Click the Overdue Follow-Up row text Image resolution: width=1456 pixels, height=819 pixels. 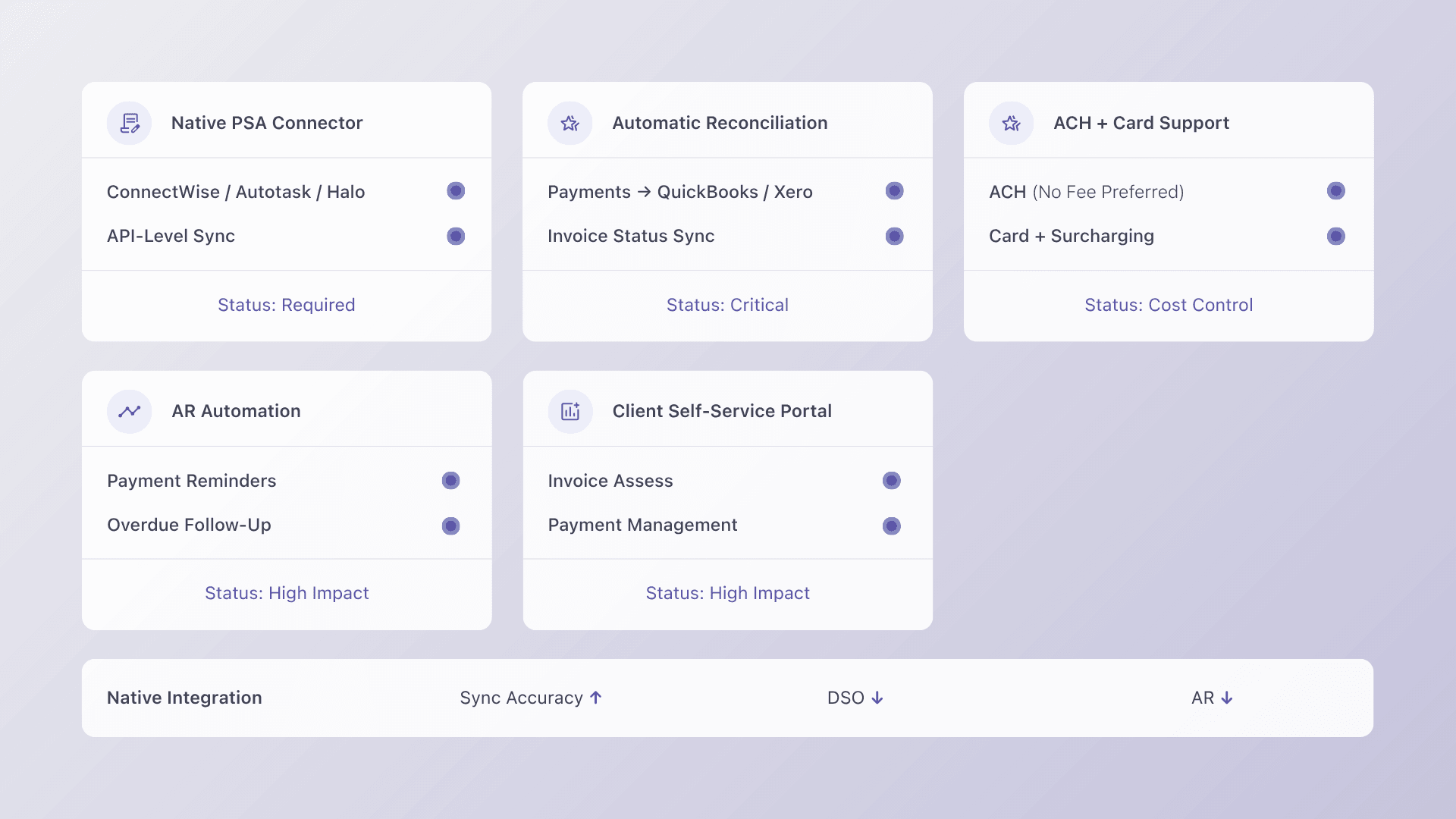(x=189, y=525)
